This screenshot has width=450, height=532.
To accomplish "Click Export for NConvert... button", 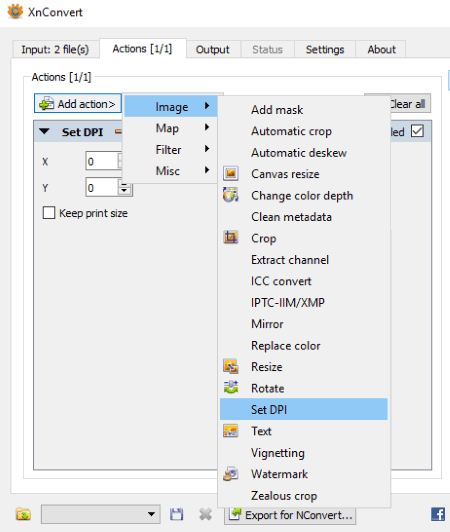I will click(290, 515).
